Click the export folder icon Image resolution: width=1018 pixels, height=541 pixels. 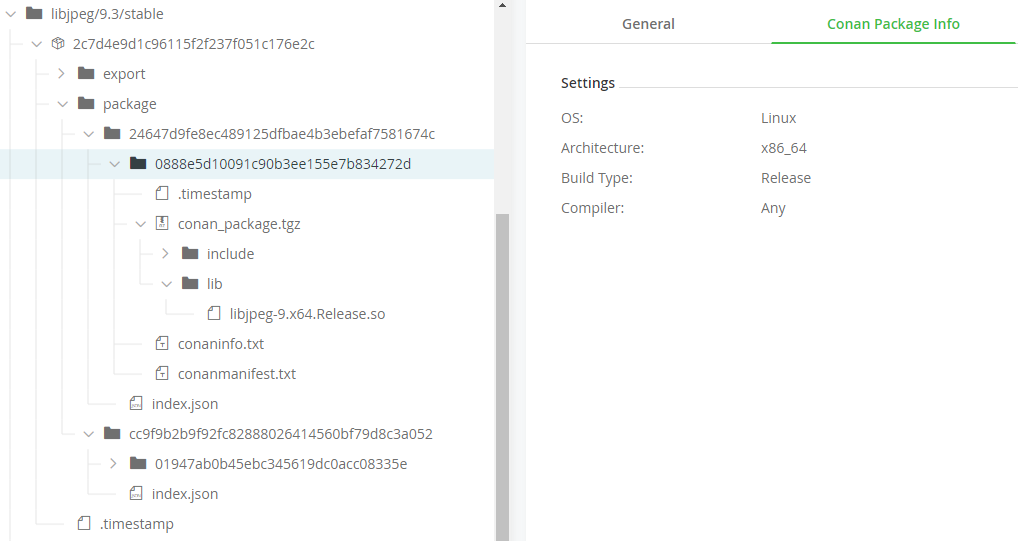click(86, 73)
